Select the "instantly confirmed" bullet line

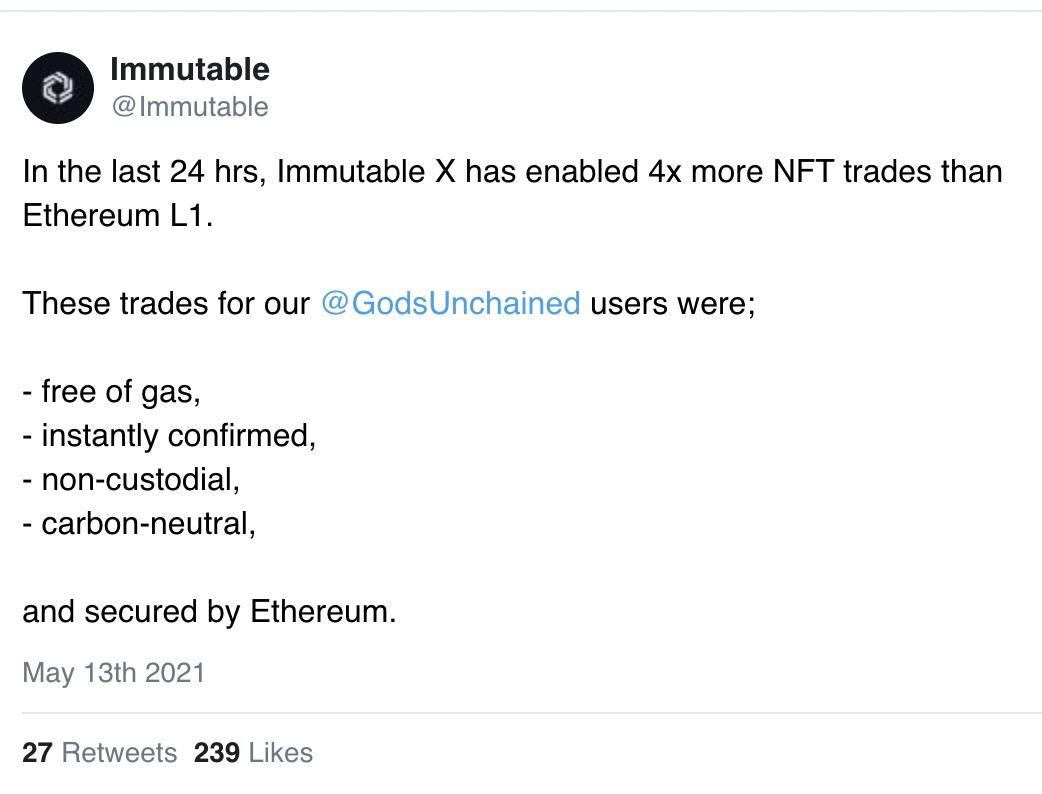(x=170, y=435)
